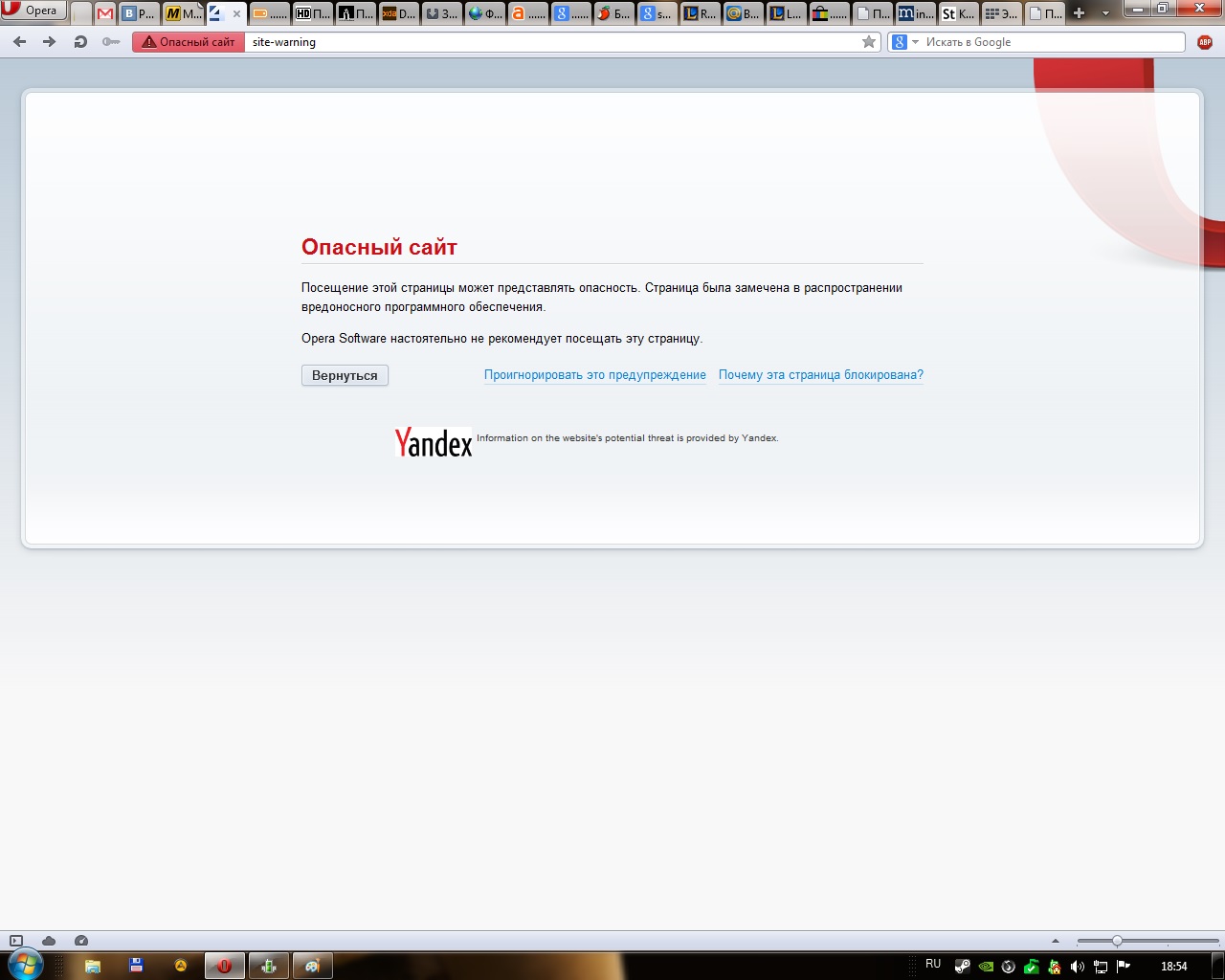Image resolution: width=1225 pixels, height=980 pixels.
Task: Click the yellow round taskbar icon
Action: pos(181,966)
